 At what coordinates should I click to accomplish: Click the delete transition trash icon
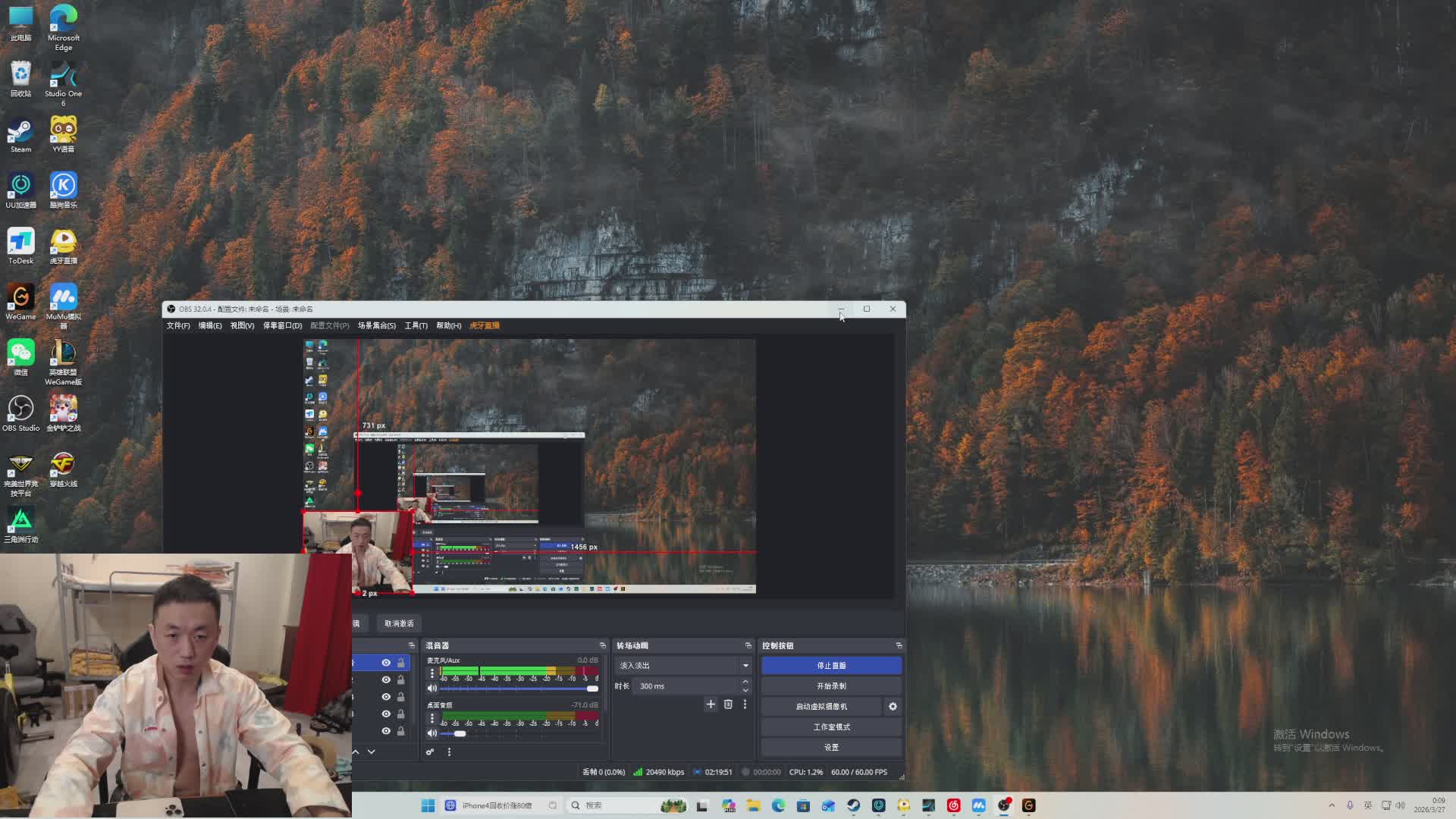click(728, 704)
